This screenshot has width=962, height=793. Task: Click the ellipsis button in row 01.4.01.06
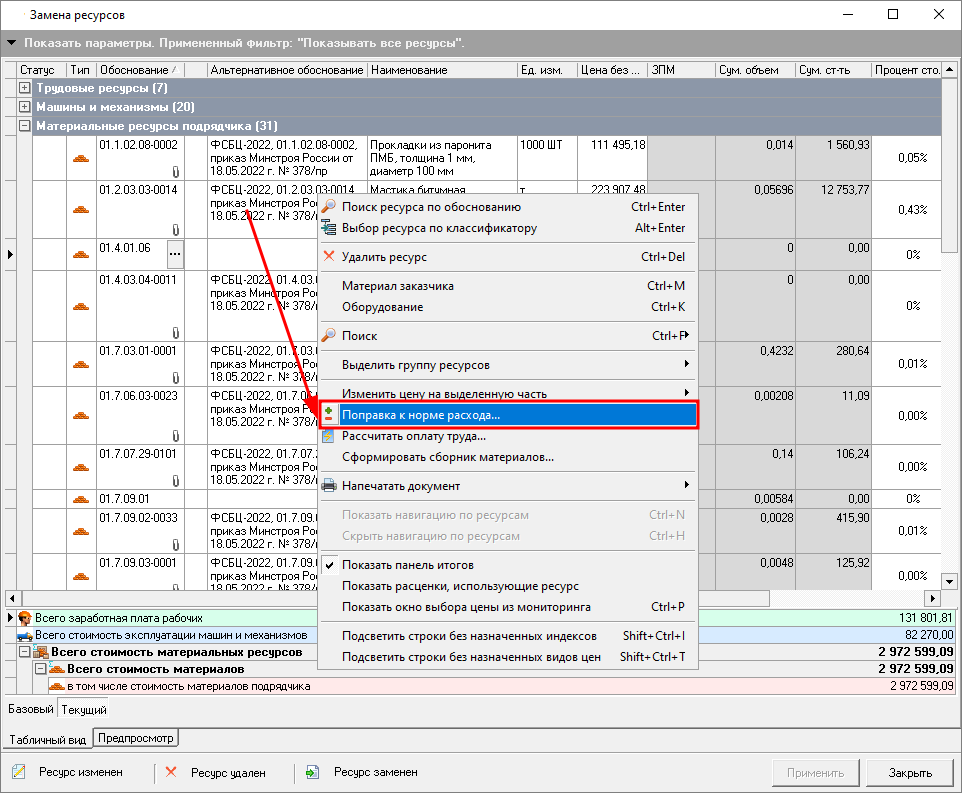(x=175, y=255)
